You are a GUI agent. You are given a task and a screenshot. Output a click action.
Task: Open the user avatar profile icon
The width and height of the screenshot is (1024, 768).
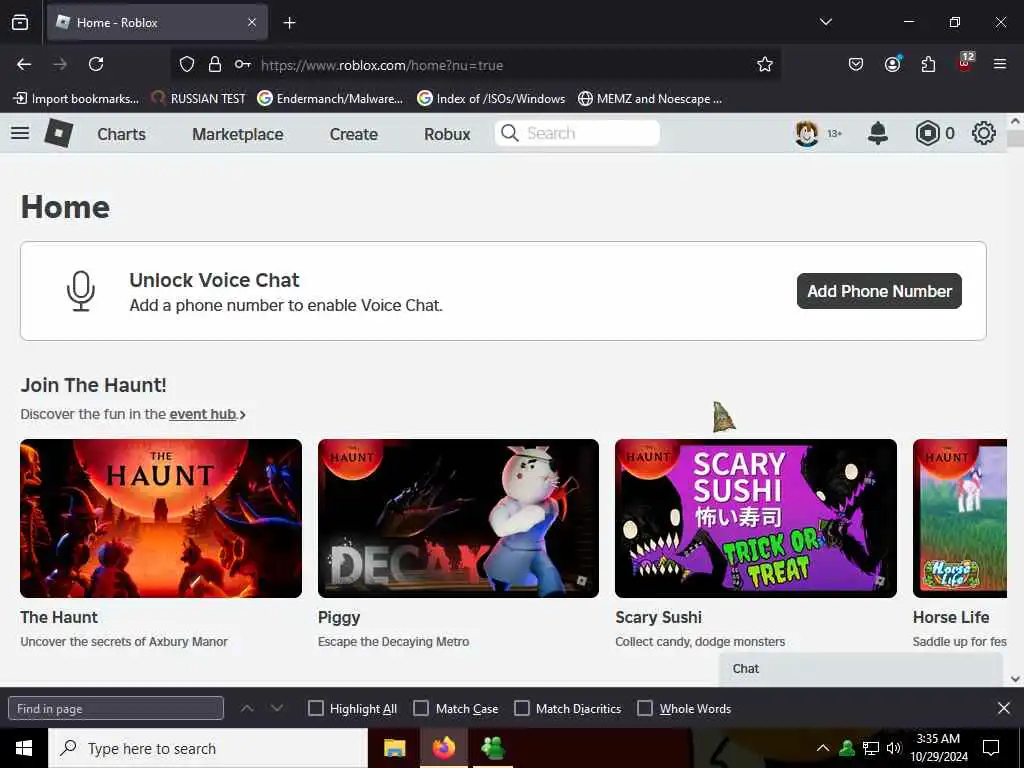coord(807,134)
